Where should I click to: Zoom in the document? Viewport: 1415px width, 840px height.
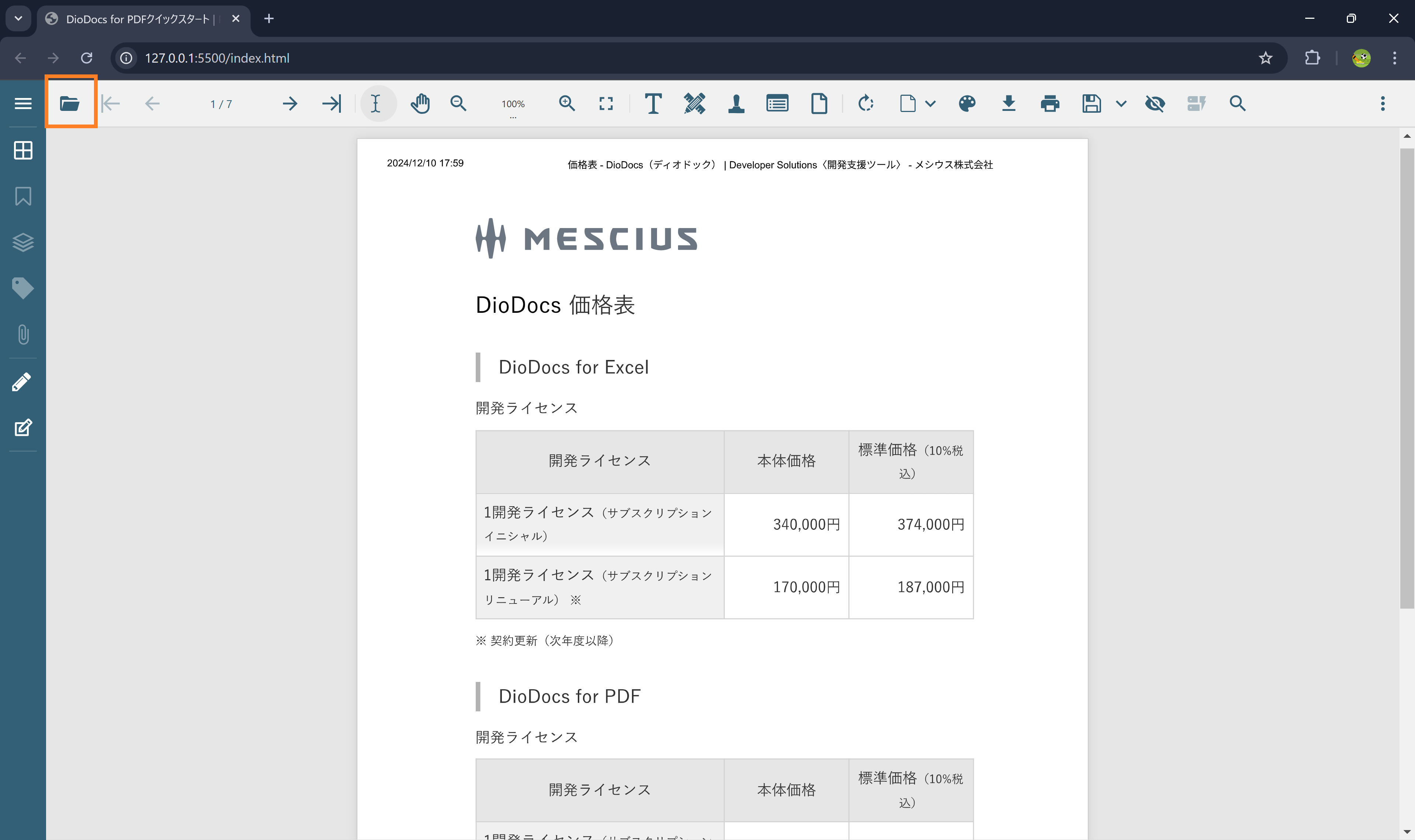(x=567, y=104)
